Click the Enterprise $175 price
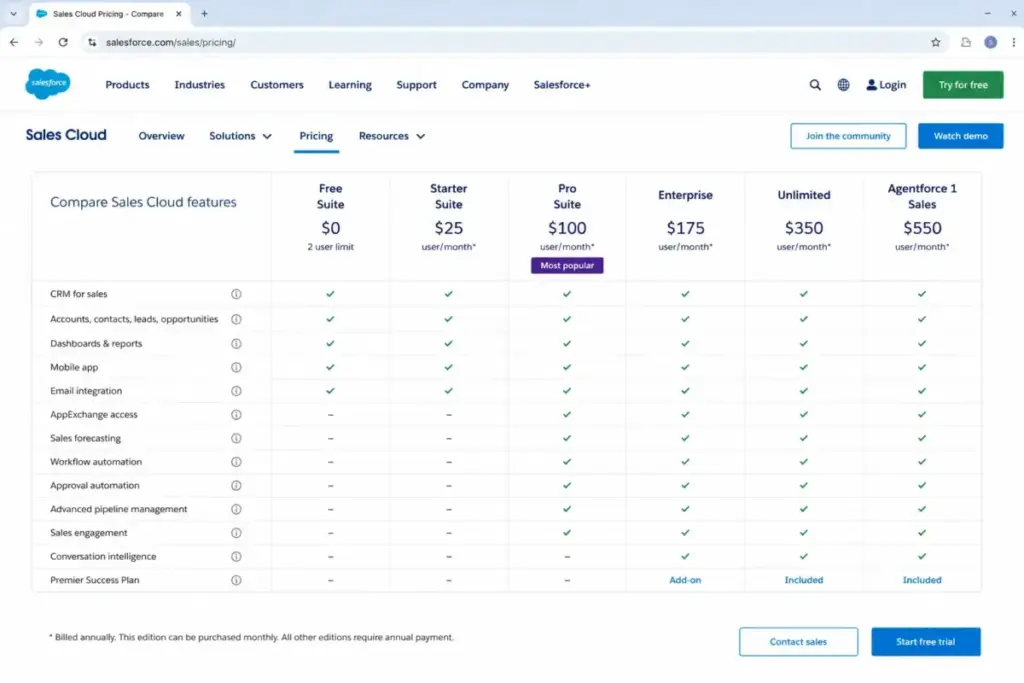 click(x=685, y=228)
